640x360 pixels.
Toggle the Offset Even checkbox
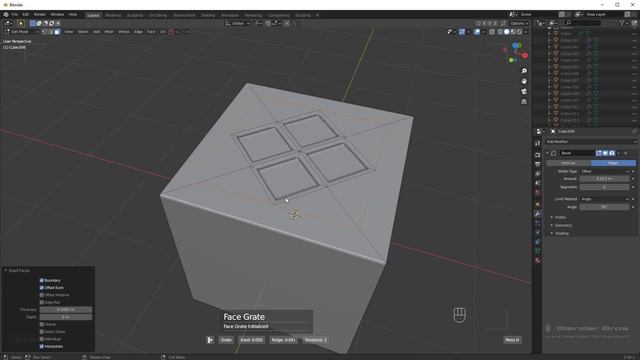point(42,288)
